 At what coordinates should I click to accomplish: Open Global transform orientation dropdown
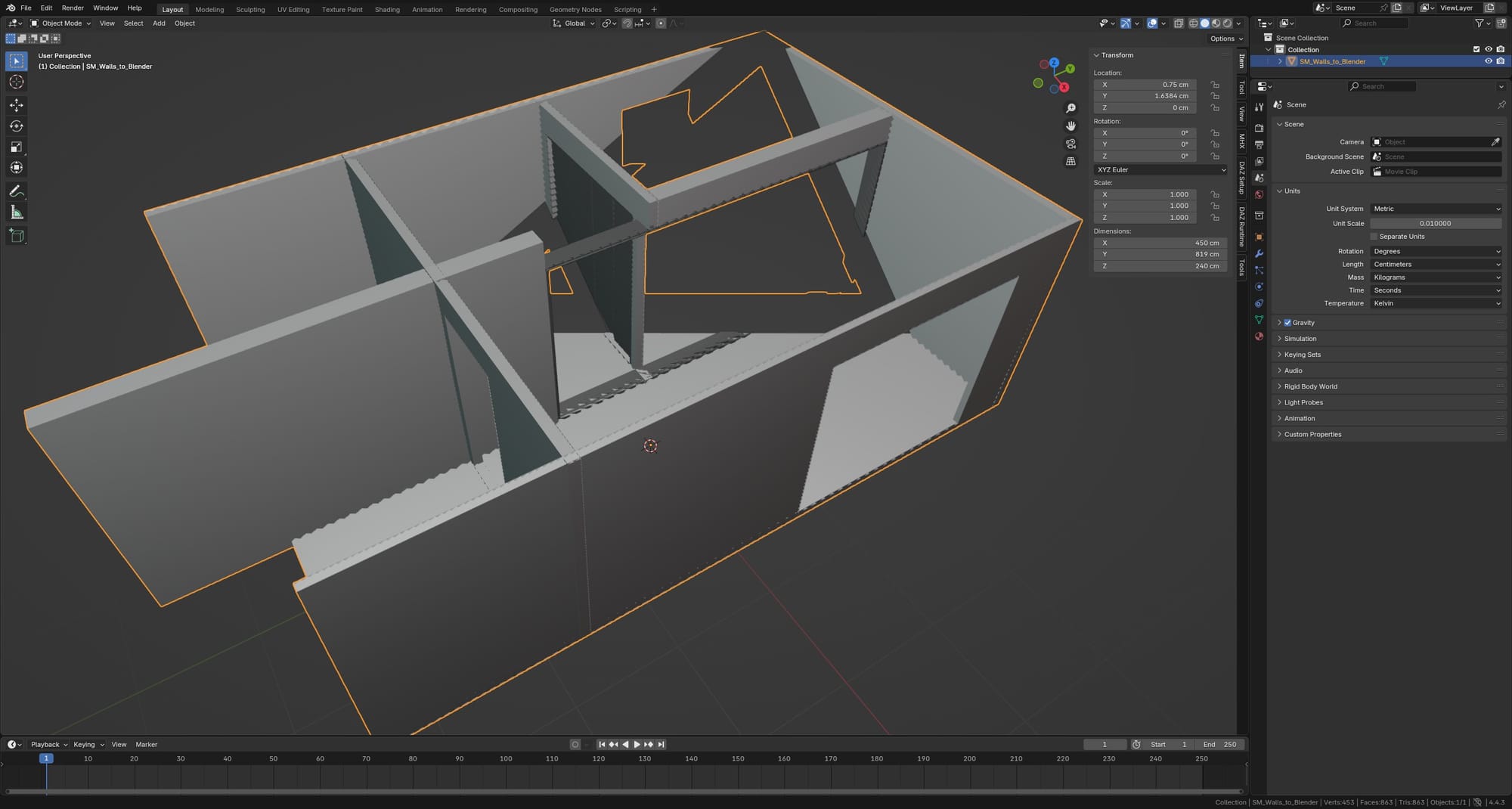574,23
